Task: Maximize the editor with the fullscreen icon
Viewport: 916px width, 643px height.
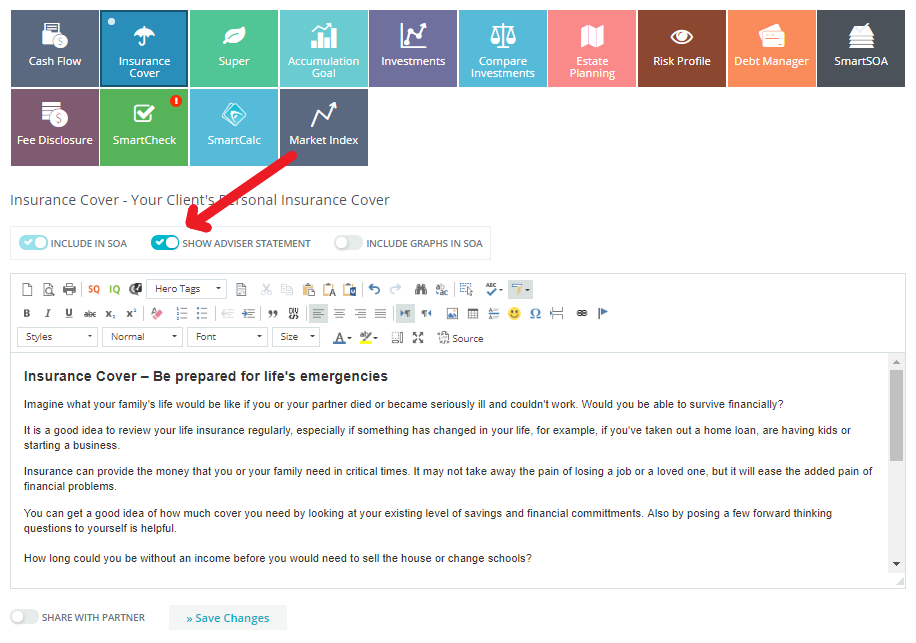Action: pyautogui.click(x=418, y=338)
